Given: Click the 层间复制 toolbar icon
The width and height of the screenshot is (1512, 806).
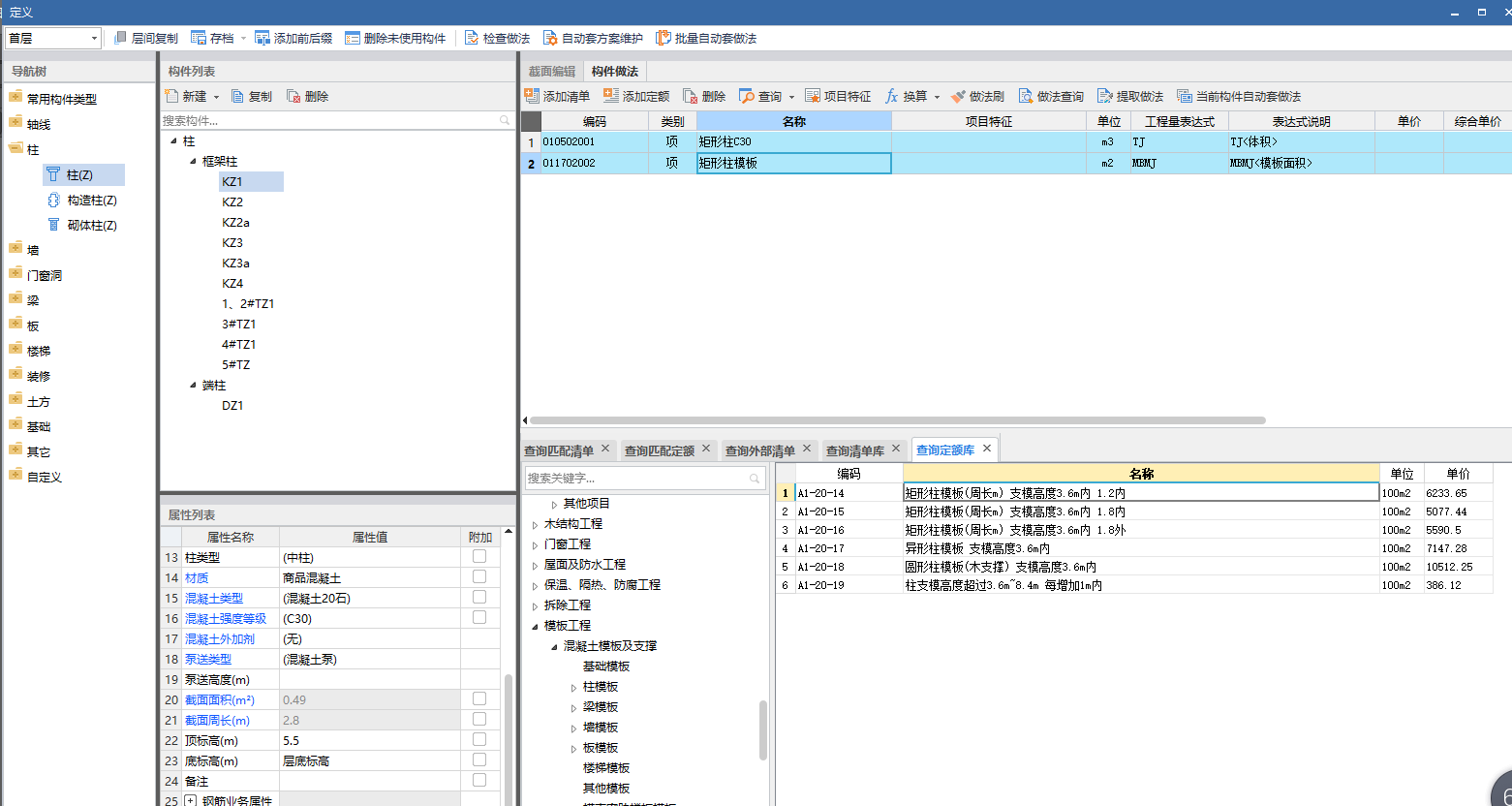Looking at the screenshot, I should tap(121, 38).
